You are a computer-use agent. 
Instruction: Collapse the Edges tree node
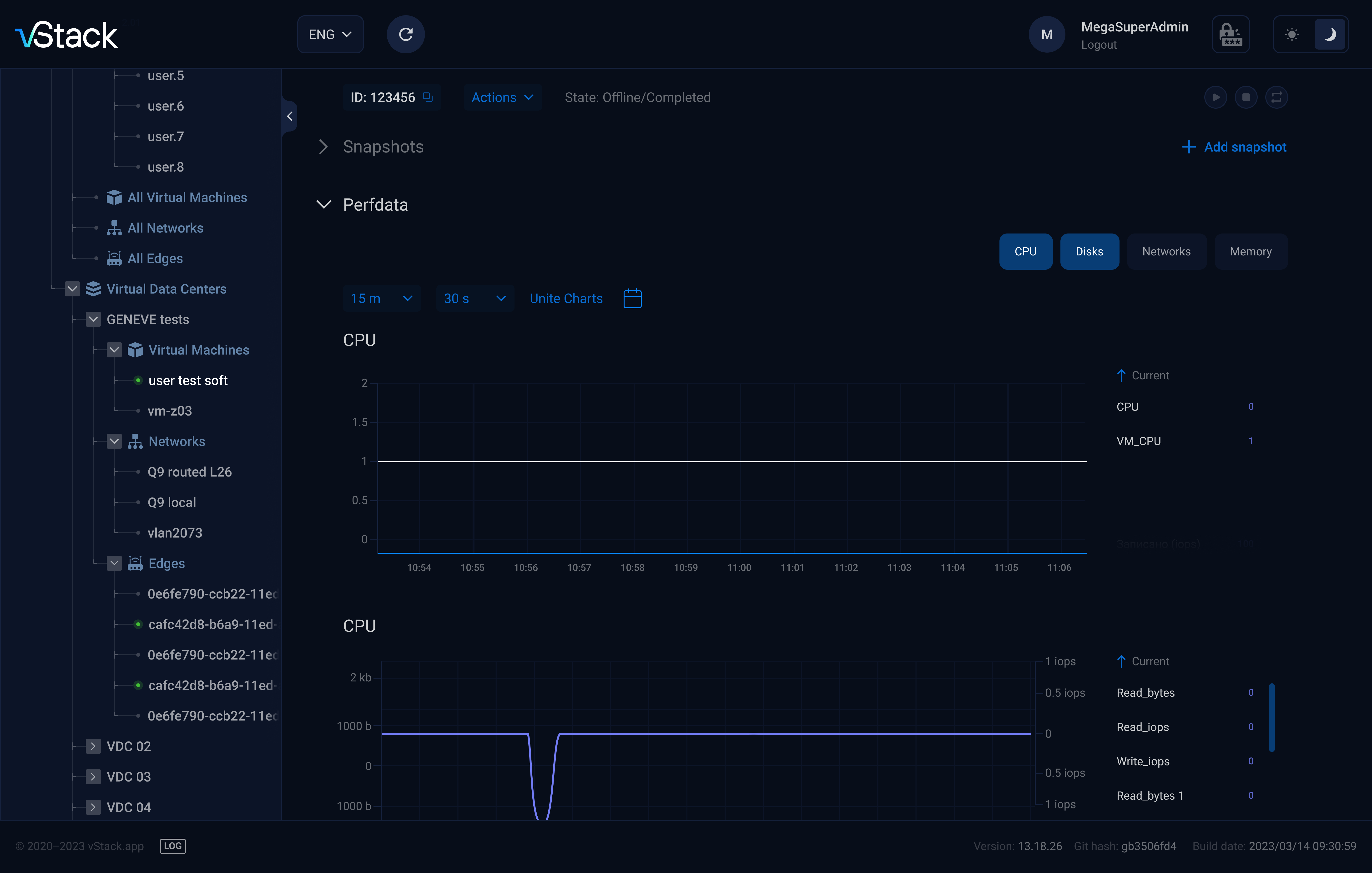115,563
